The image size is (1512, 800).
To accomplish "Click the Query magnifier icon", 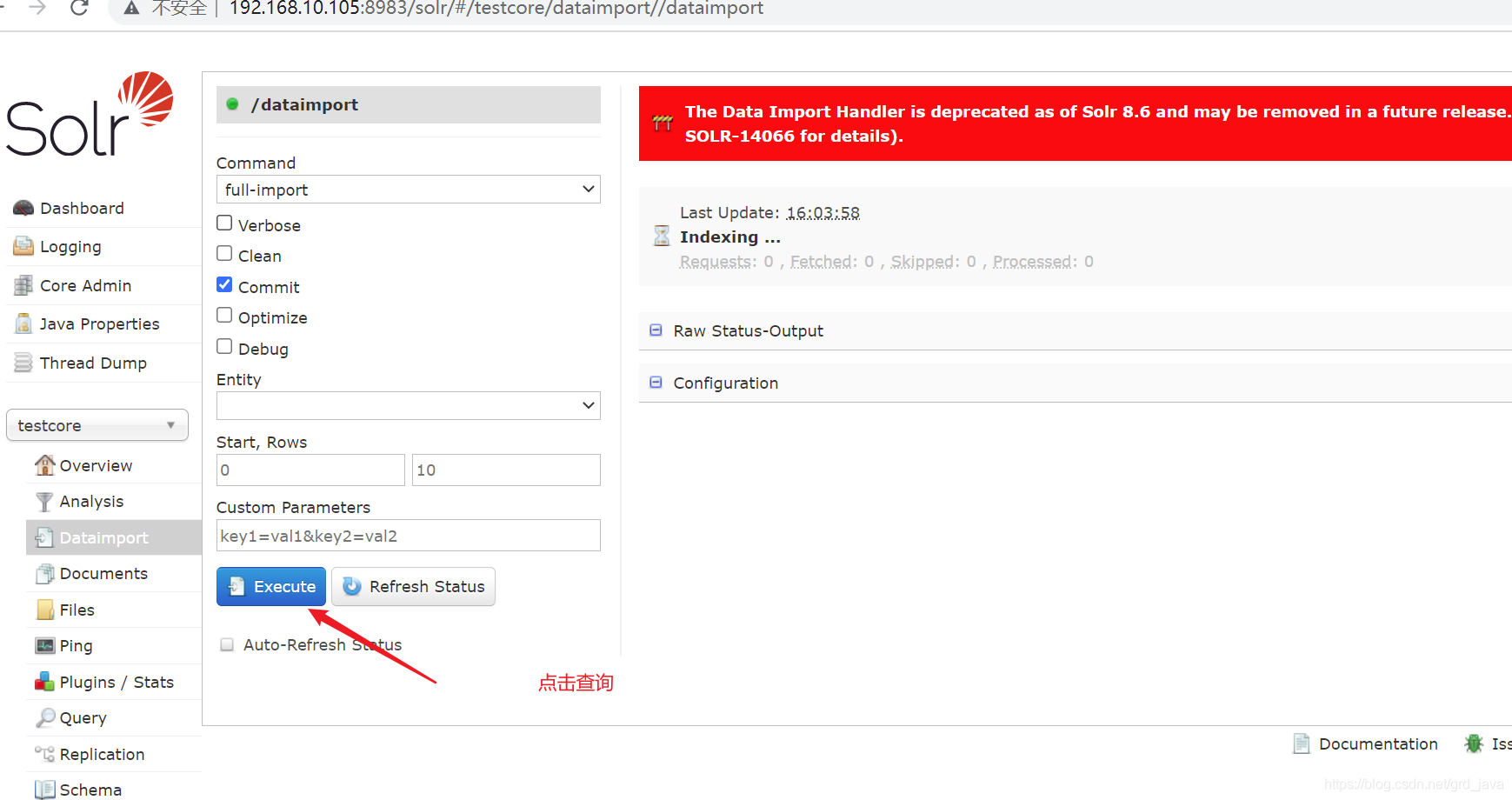I will (44, 718).
